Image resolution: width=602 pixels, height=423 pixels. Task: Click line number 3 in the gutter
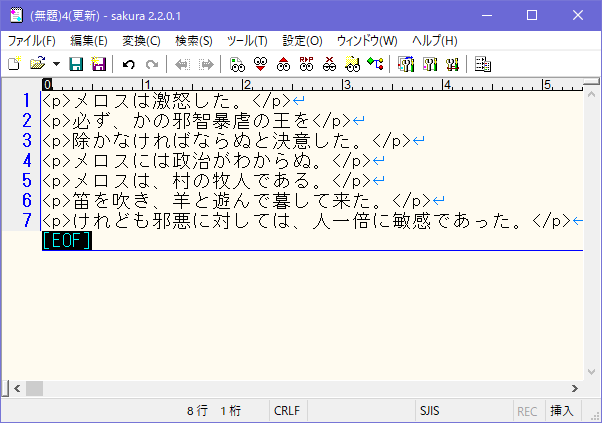[26, 140]
